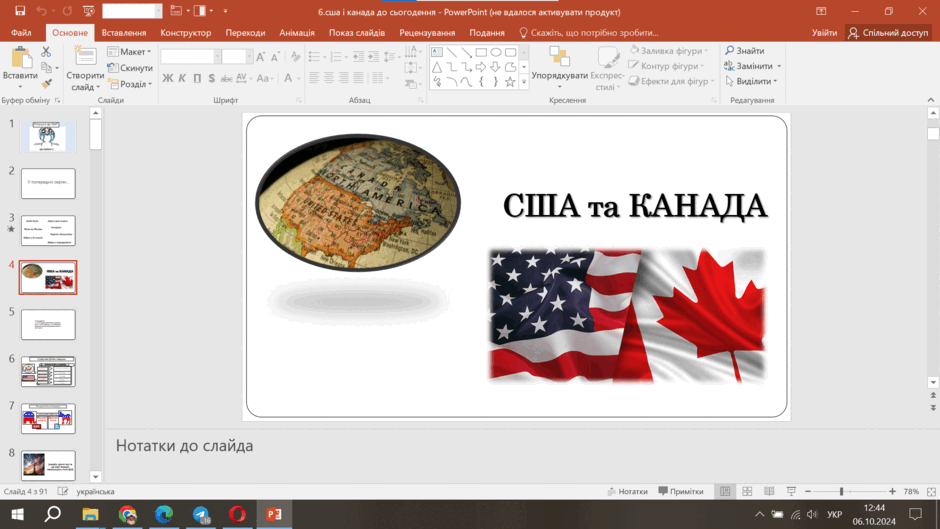This screenshot has width=940, height=529.
Task: Open the font name combo box dropdown
Action: click(217, 57)
